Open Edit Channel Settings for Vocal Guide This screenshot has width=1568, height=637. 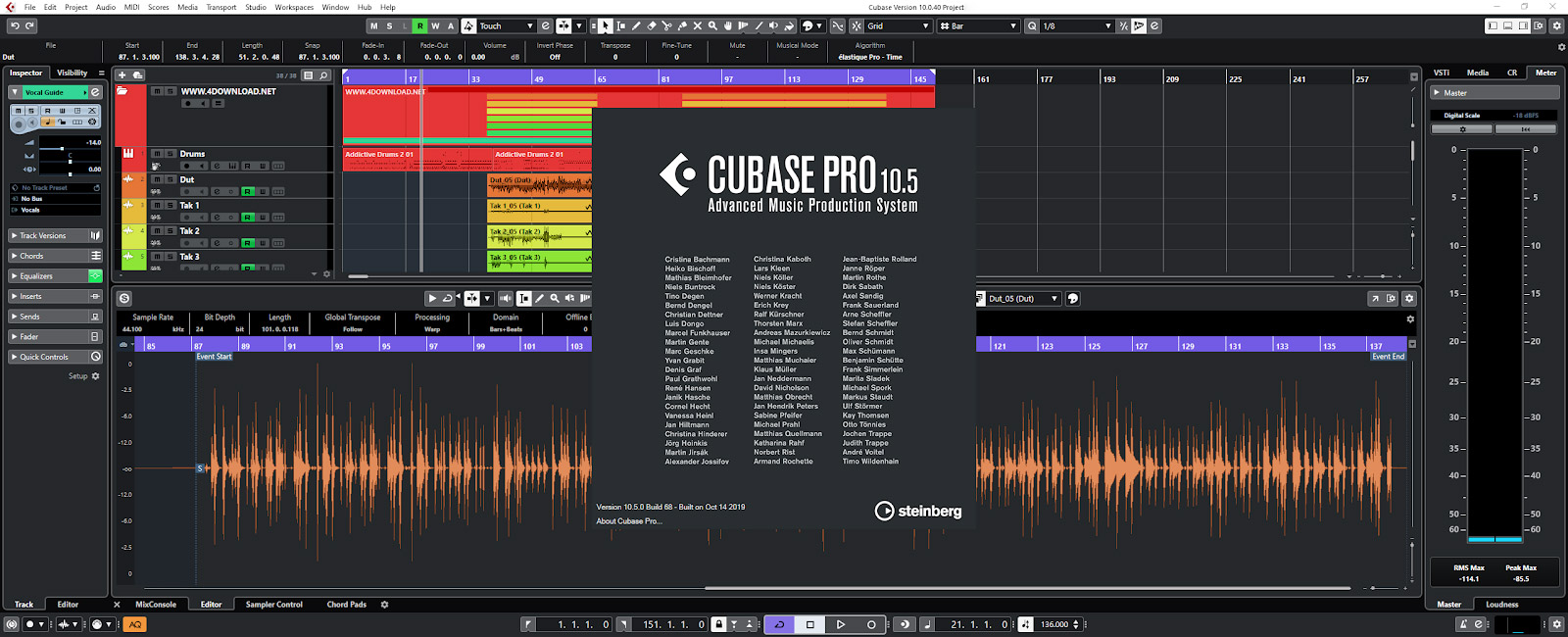point(95,92)
